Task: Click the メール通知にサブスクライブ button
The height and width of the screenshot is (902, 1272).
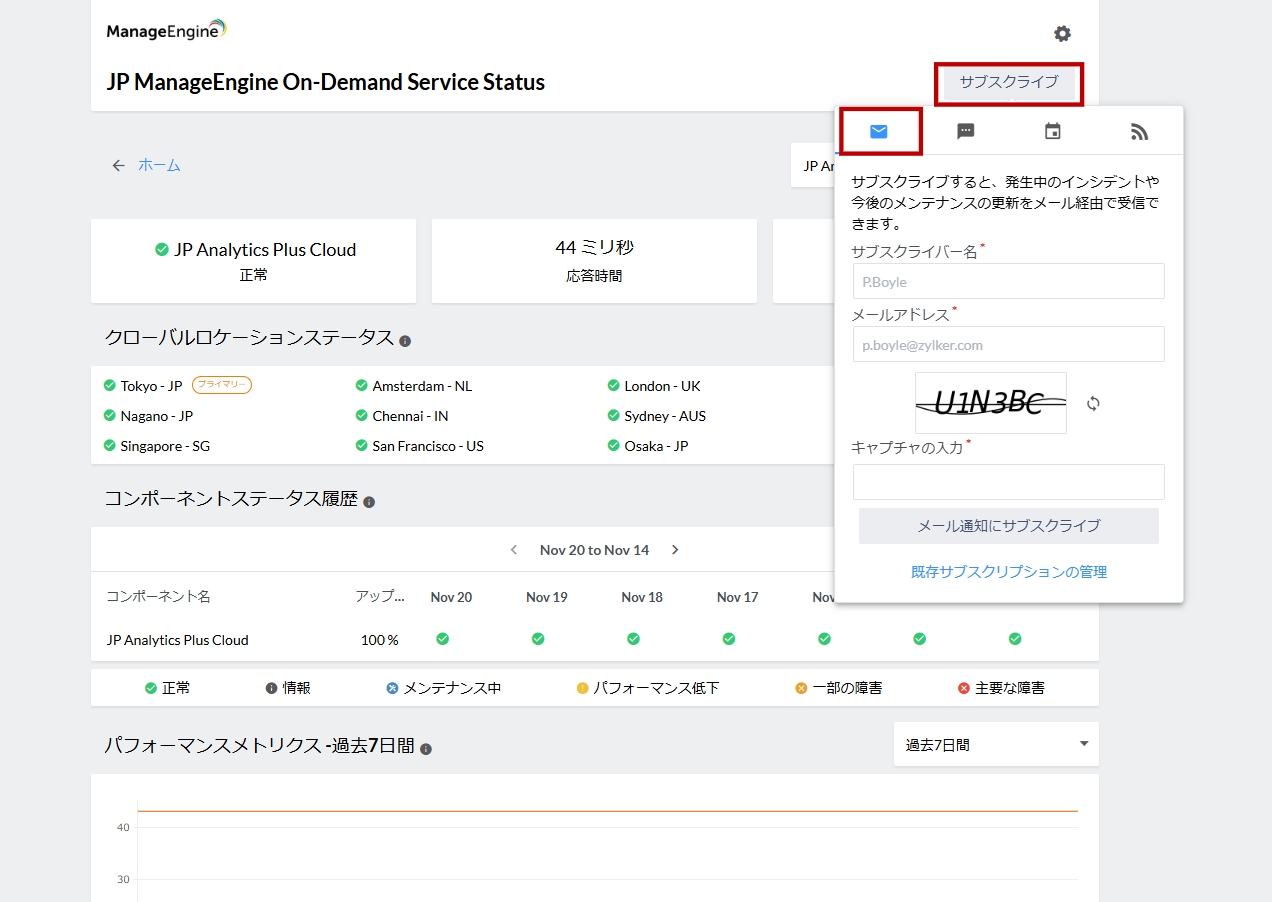Action: (x=1008, y=526)
